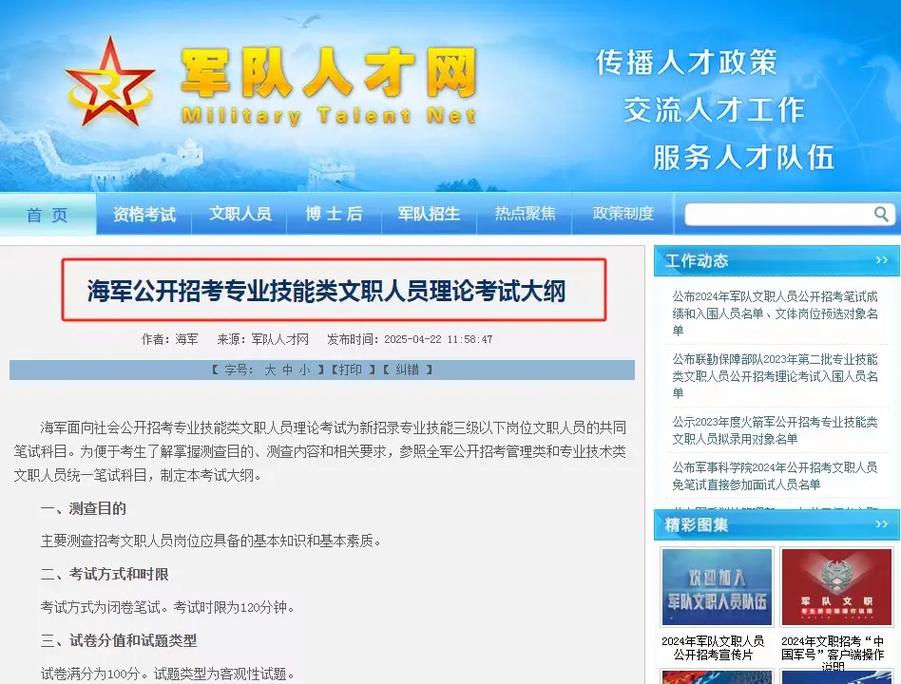Click the 打印 print link

click(350, 370)
